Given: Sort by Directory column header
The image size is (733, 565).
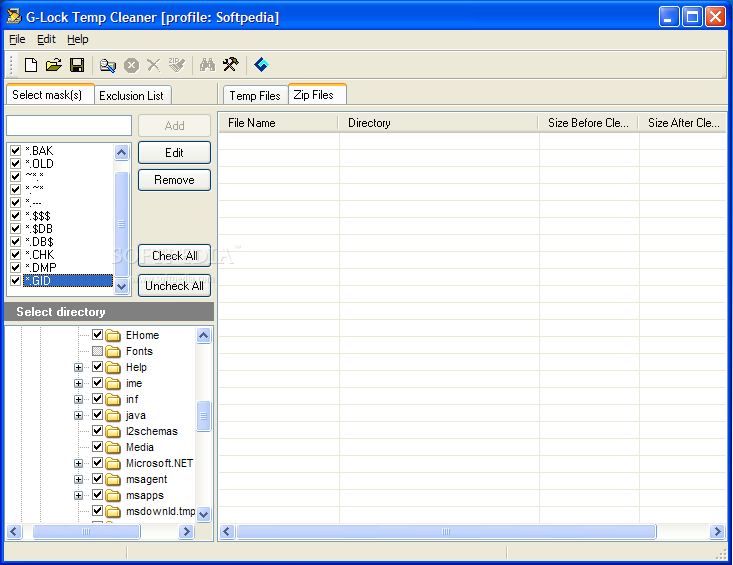Looking at the screenshot, I should coord(438,123).
